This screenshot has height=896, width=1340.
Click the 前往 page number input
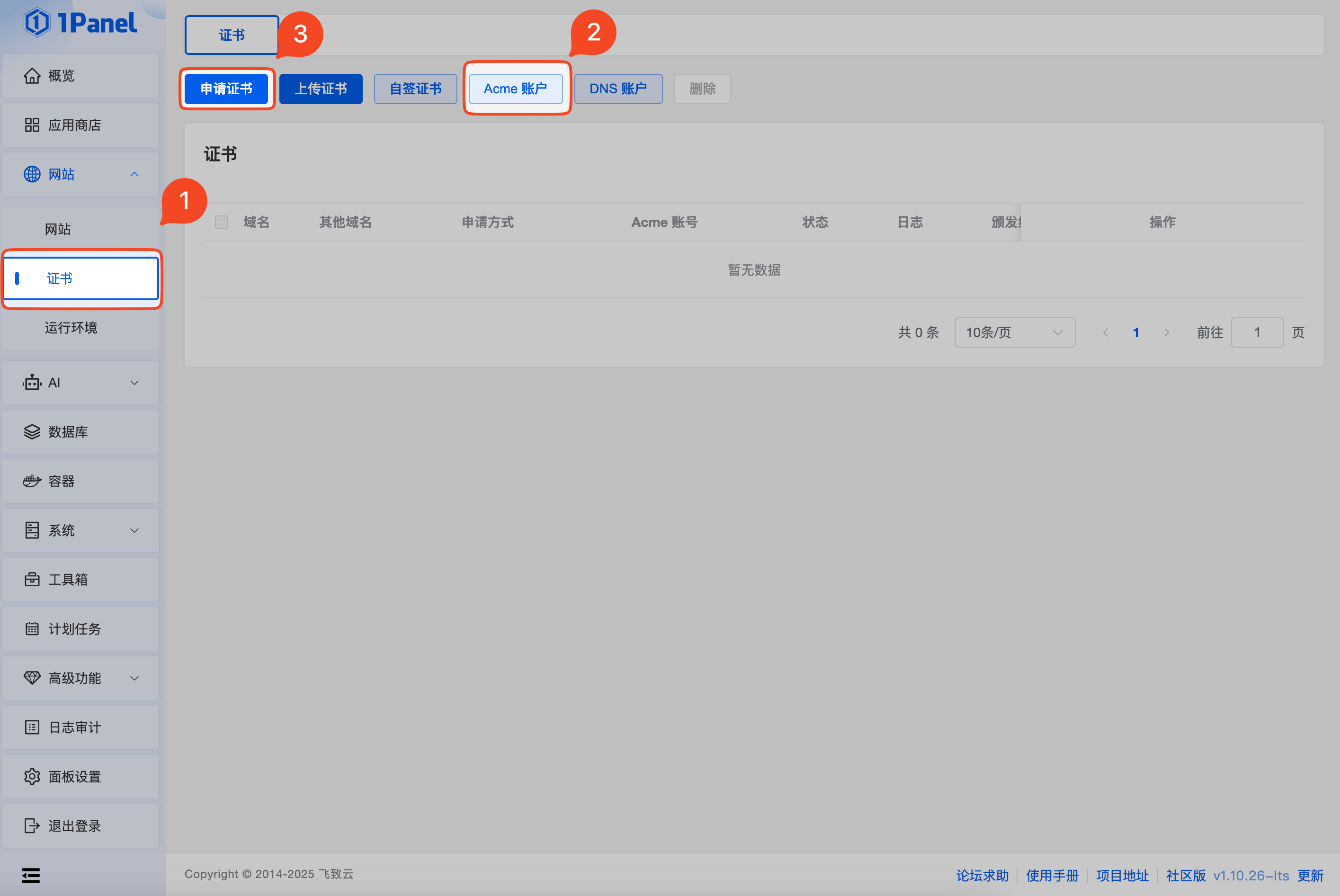point(1257,332)
